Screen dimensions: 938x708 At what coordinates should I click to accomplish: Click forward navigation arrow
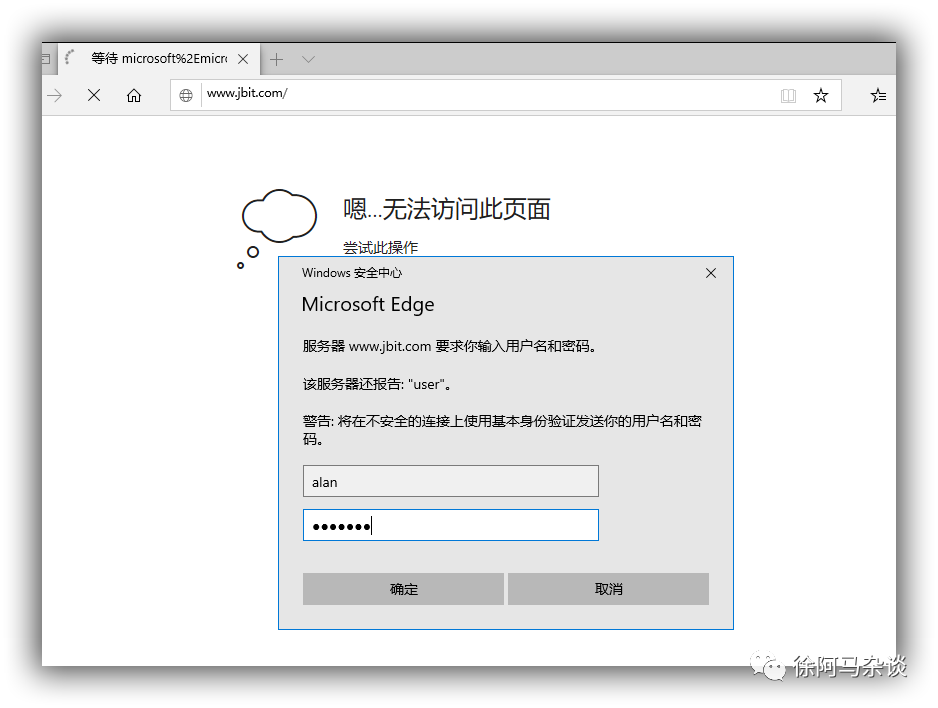point(54,95)
